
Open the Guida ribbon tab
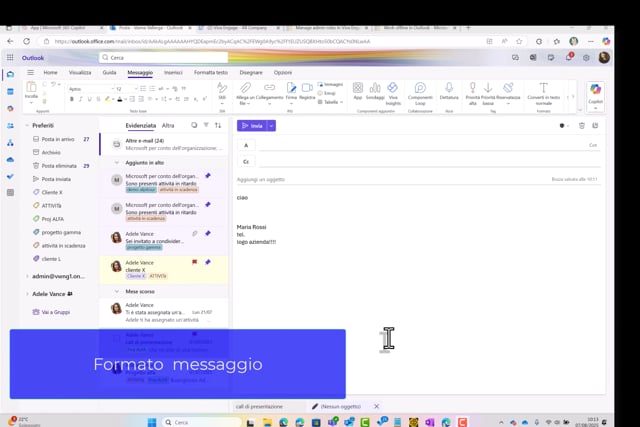[x=109, y=72]
